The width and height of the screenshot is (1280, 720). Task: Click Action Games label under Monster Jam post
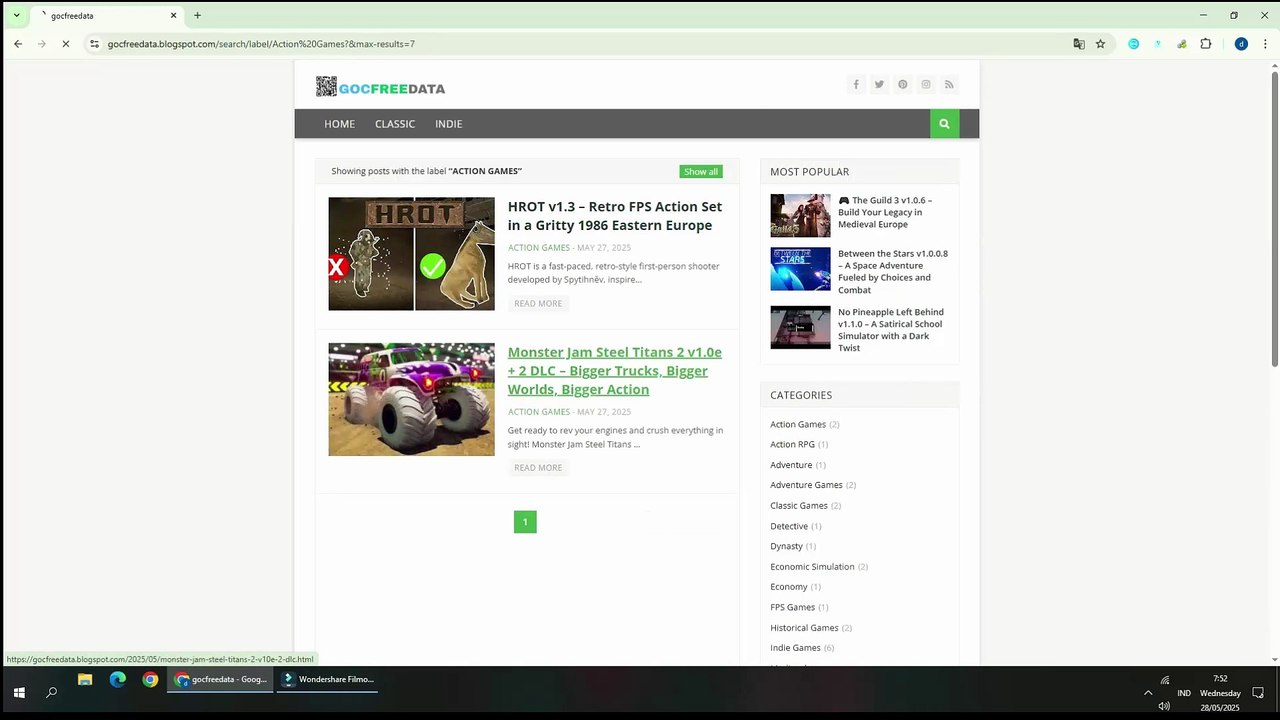[x=539, y=412]
